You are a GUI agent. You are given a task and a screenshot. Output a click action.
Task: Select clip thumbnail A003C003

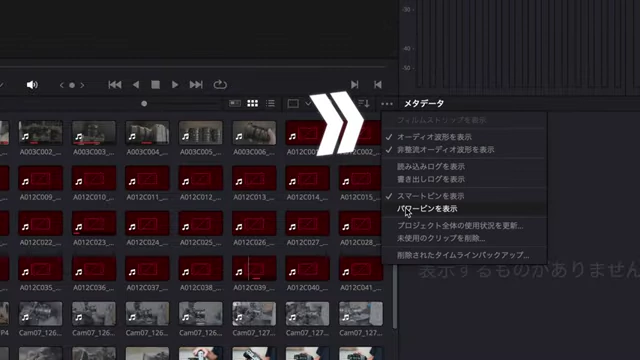click(x=94, y=132)
